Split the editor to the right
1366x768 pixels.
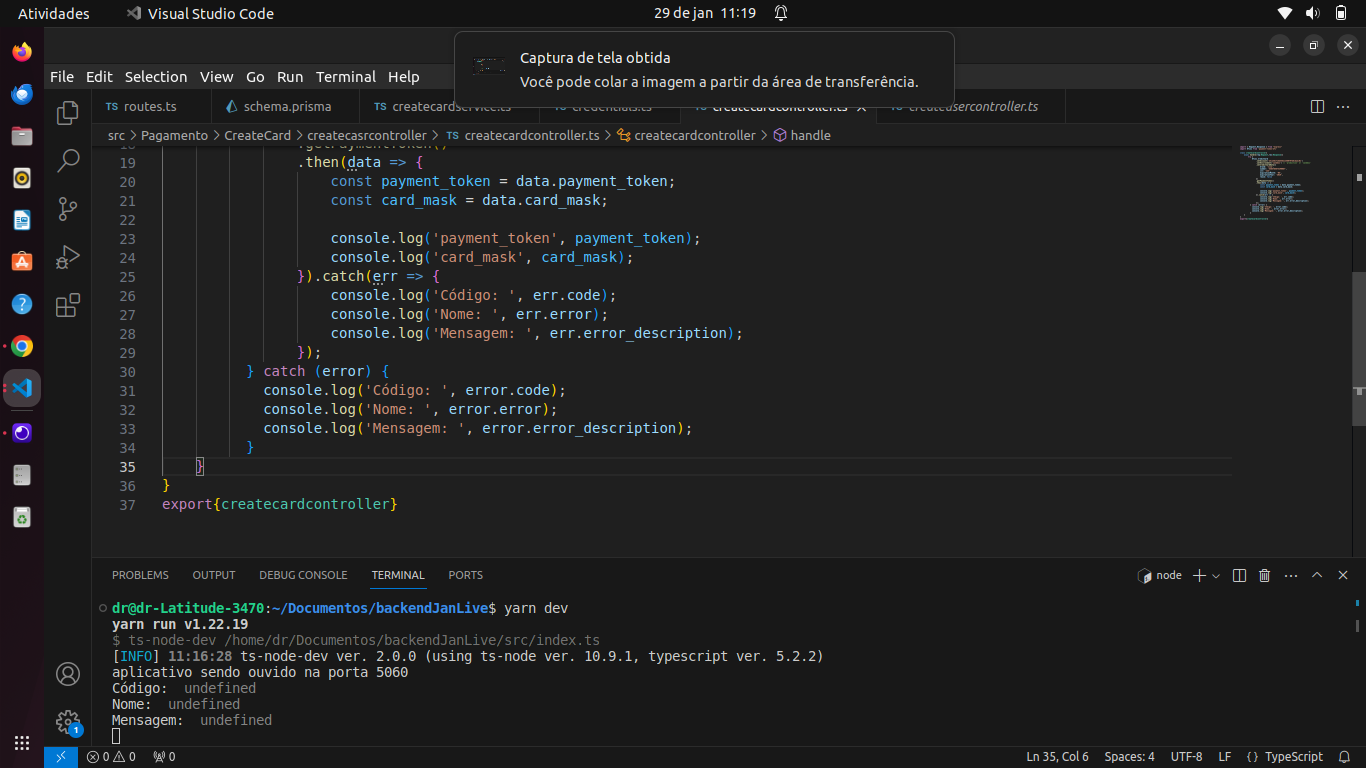coord(1317,106)
